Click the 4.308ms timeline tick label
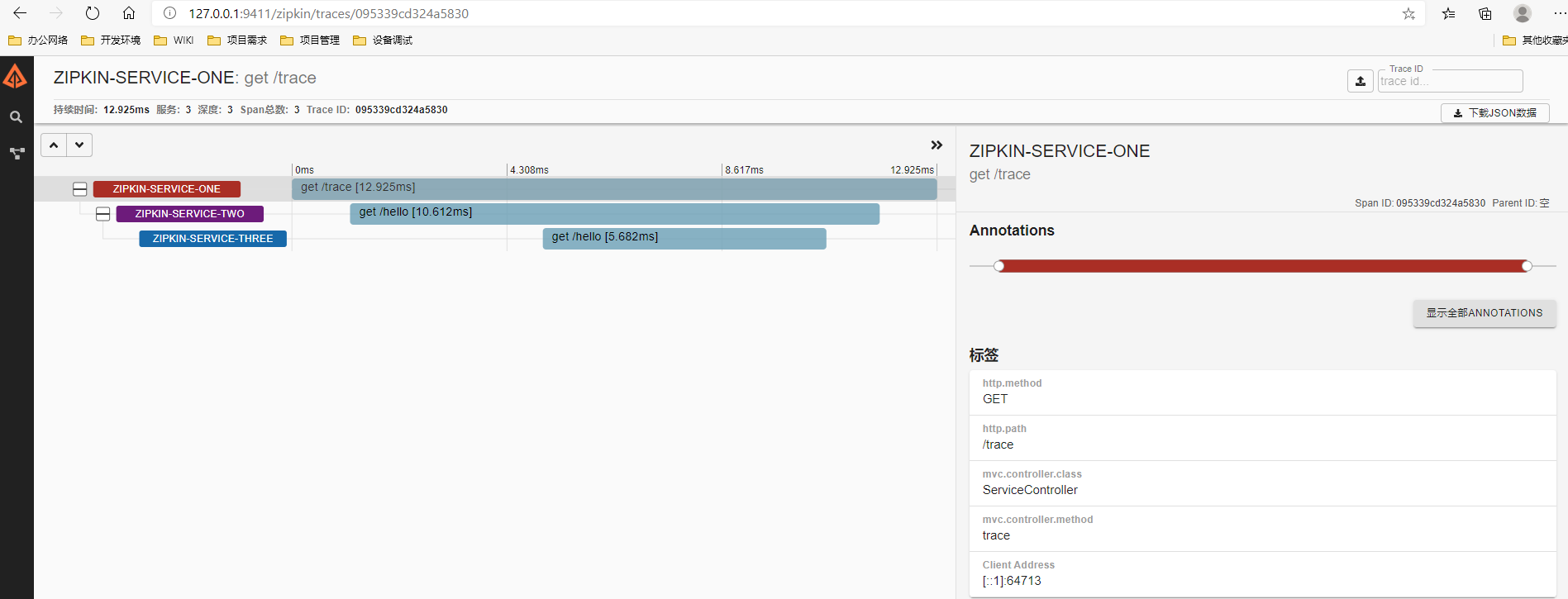The width and height of the screenshot is (1568, 599). [x=529, y=170]
